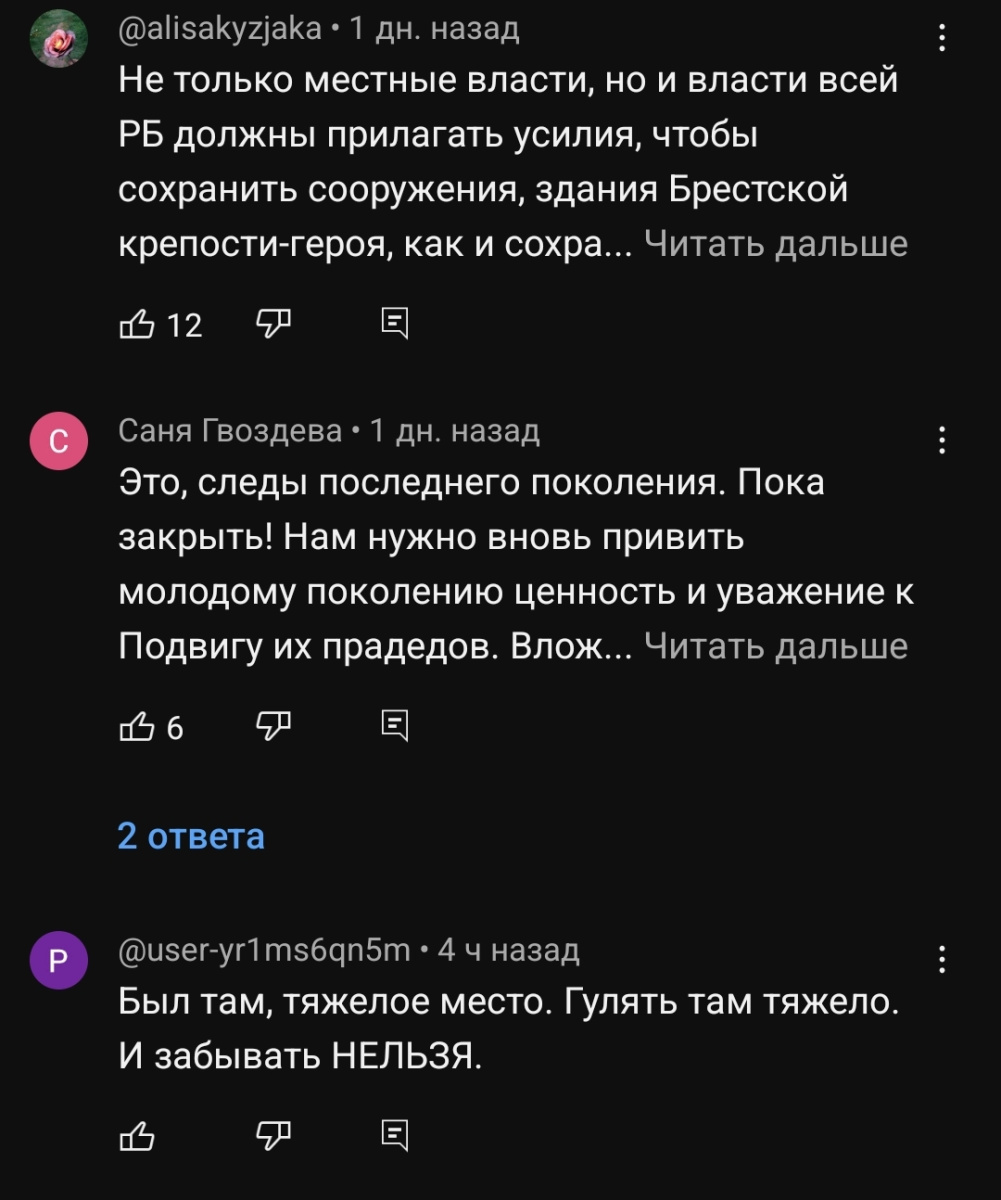This screenshot has height=1200, width=1001.
Task: Tap the Саня Гвоздева username
Action: (230, 431)
